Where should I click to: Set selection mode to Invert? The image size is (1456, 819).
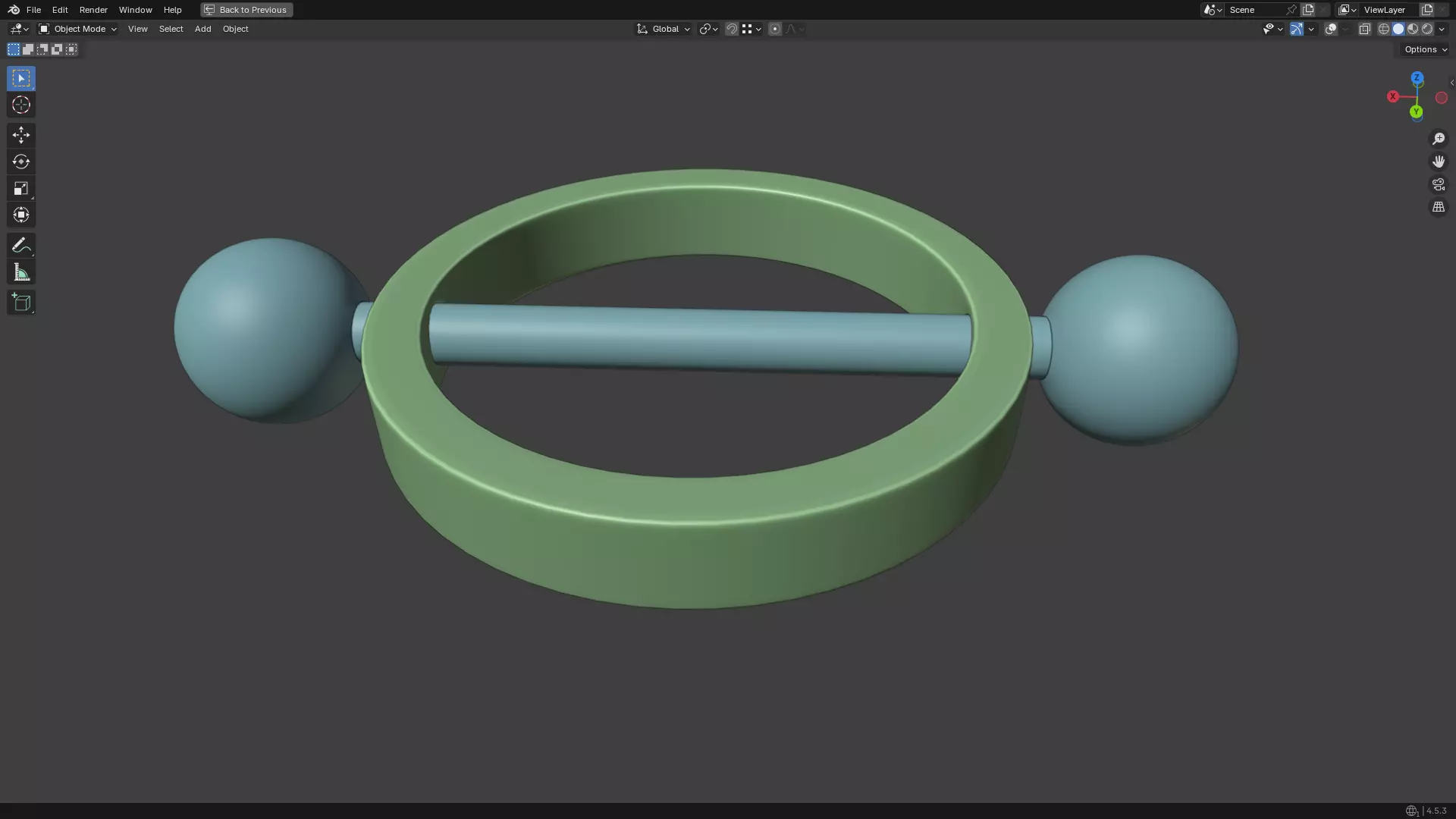point(57,49)
